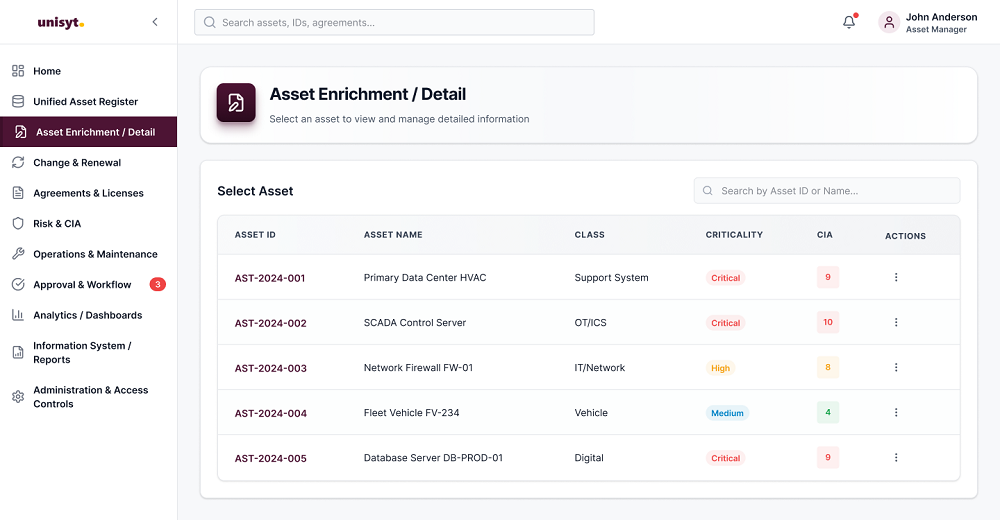Open Information System / Reports

pos(89,352)
